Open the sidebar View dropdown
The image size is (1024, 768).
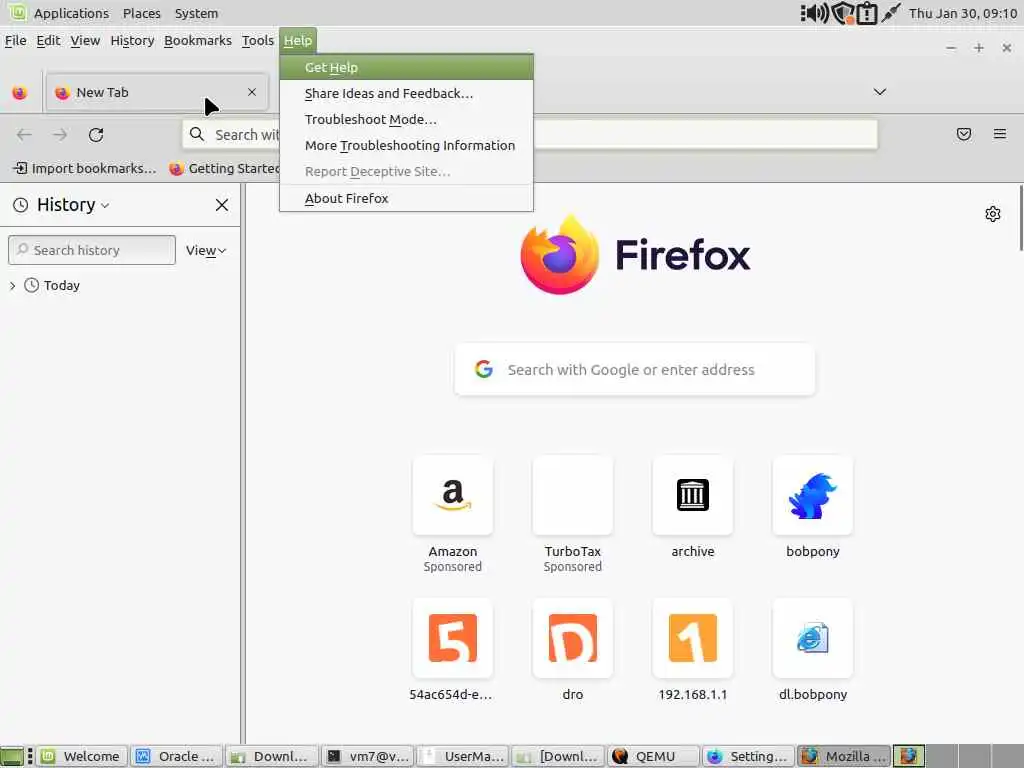(x=206, y=251)
